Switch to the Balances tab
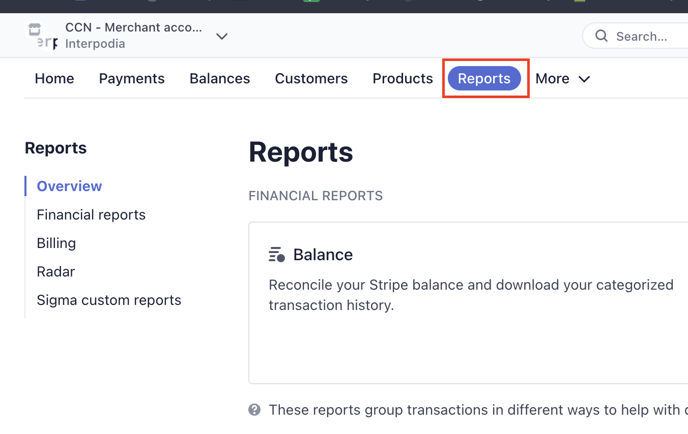The height and width of the screenshot is (434, 688). coord(219,78)
